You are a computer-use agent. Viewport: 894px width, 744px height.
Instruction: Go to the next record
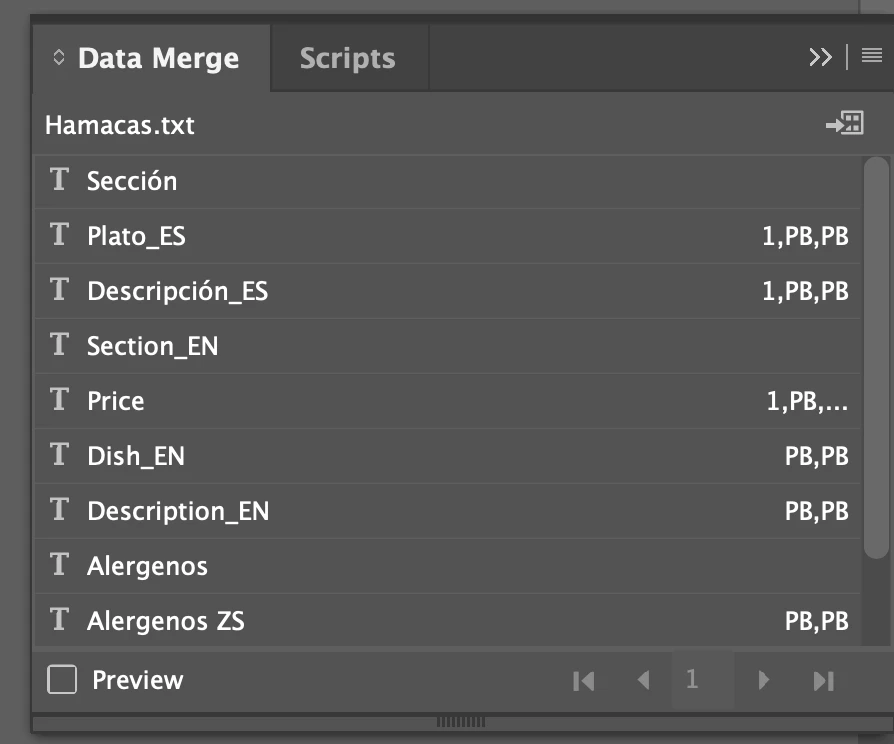point(763,680)
